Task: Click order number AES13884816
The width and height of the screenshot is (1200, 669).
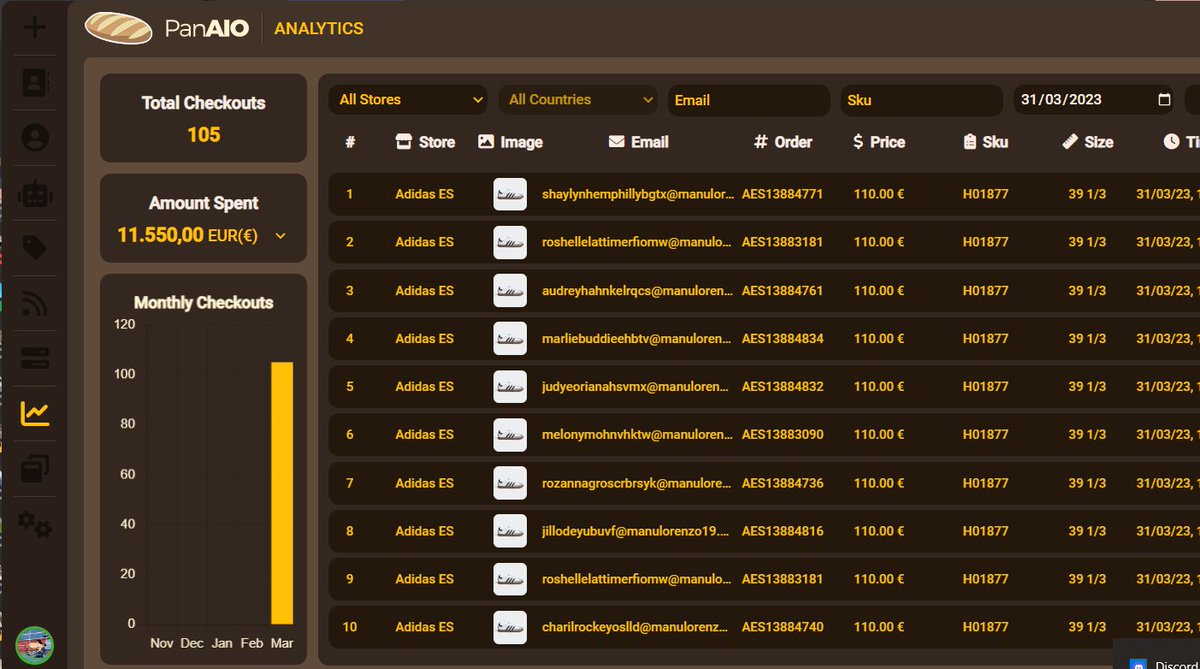Action: point(783,531)
